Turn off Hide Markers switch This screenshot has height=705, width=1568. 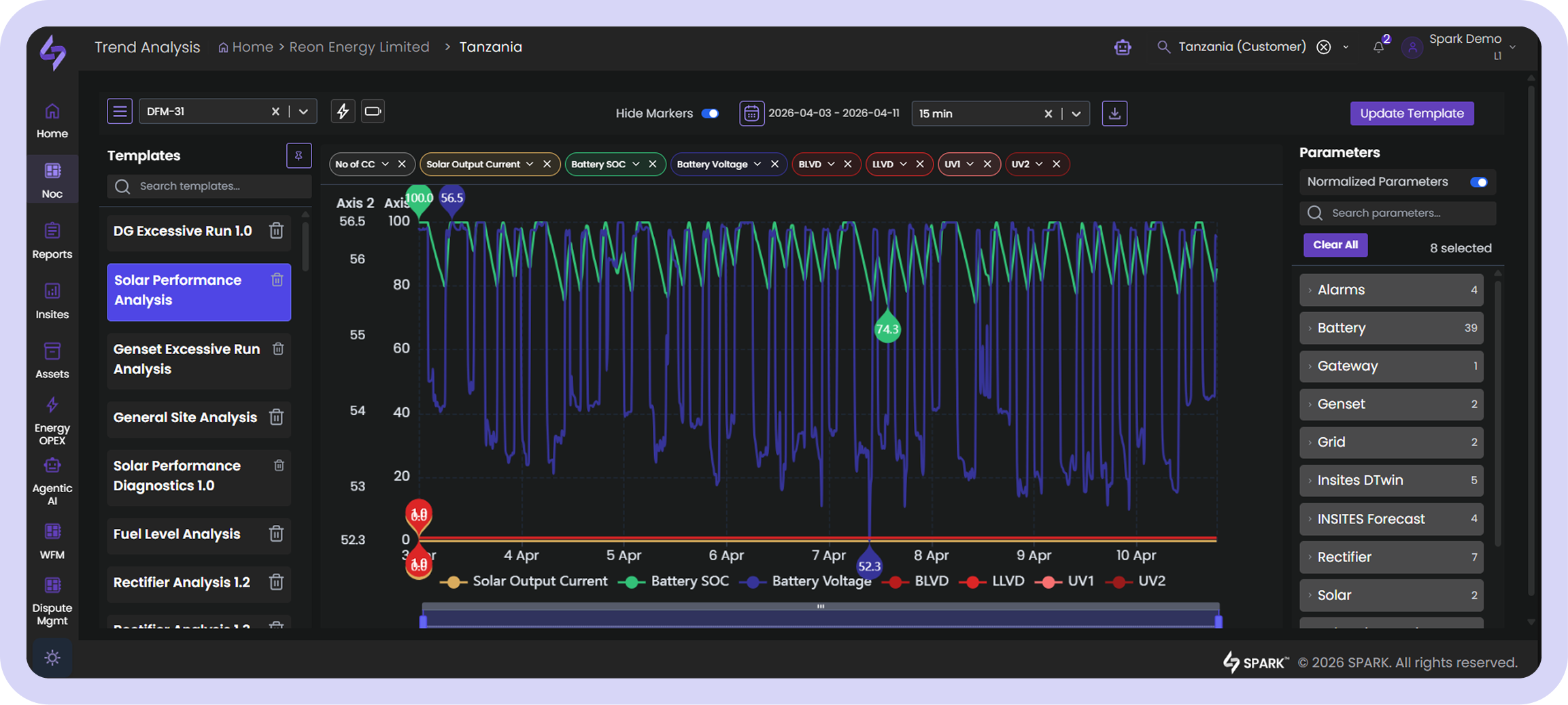click(710, 114)
